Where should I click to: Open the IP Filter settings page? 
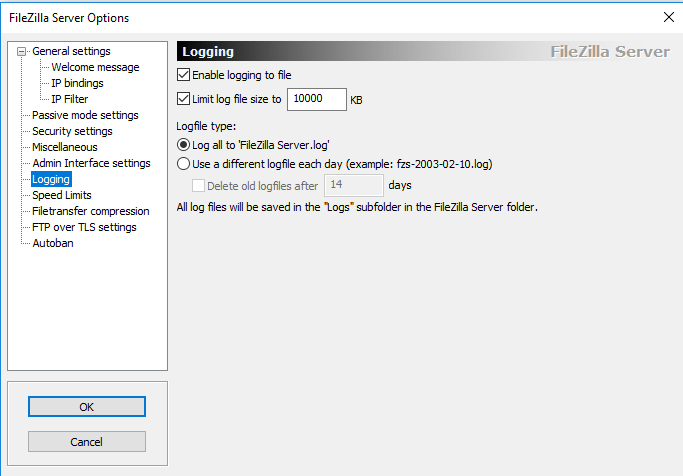pos(70,99)
